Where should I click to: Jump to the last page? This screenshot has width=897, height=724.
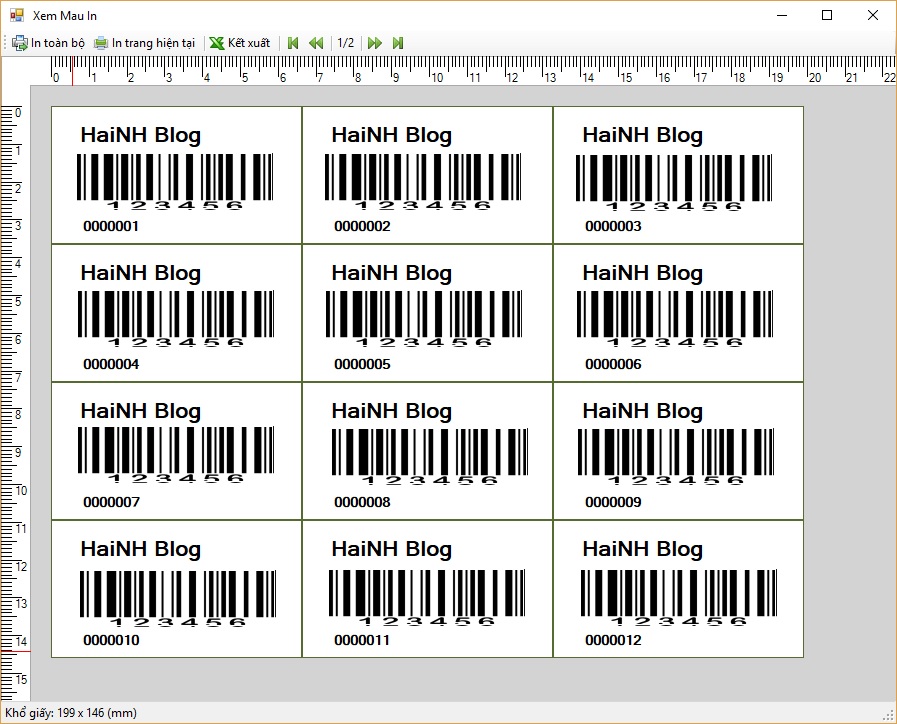click(x=398, y=43)
